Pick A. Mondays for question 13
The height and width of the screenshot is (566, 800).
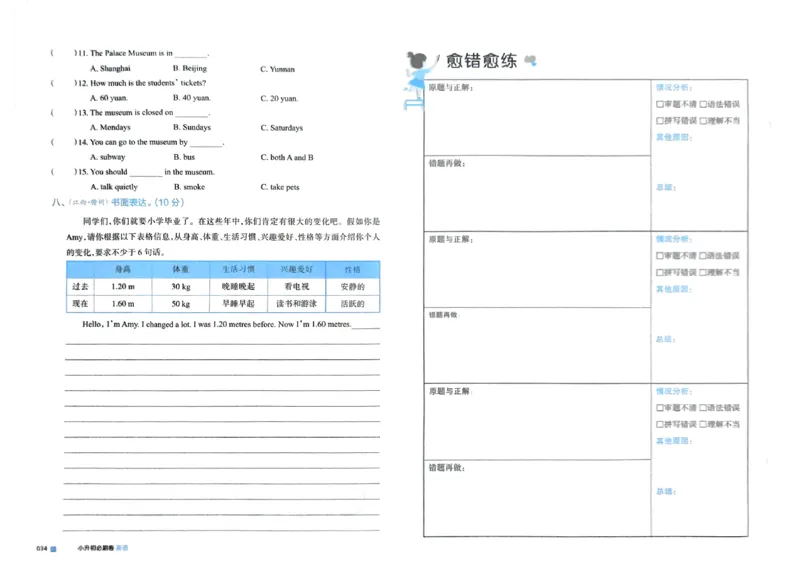point(110,128)
